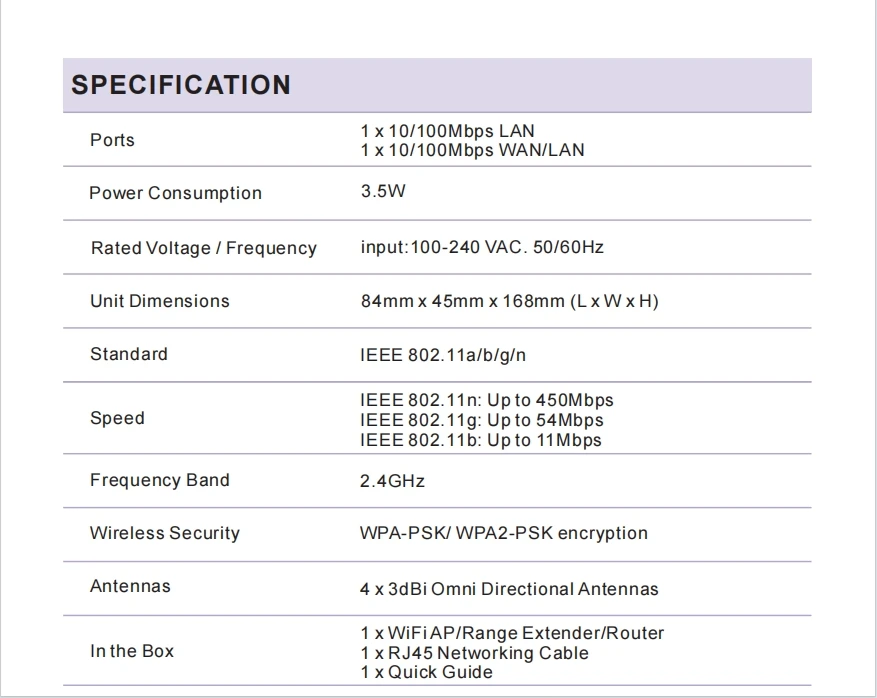Image resolution: width=877 pixels, height=698 pixels.
Task: Click the IEEE 802.11a/b/g/n standard value
Action: tap(443, 355)
